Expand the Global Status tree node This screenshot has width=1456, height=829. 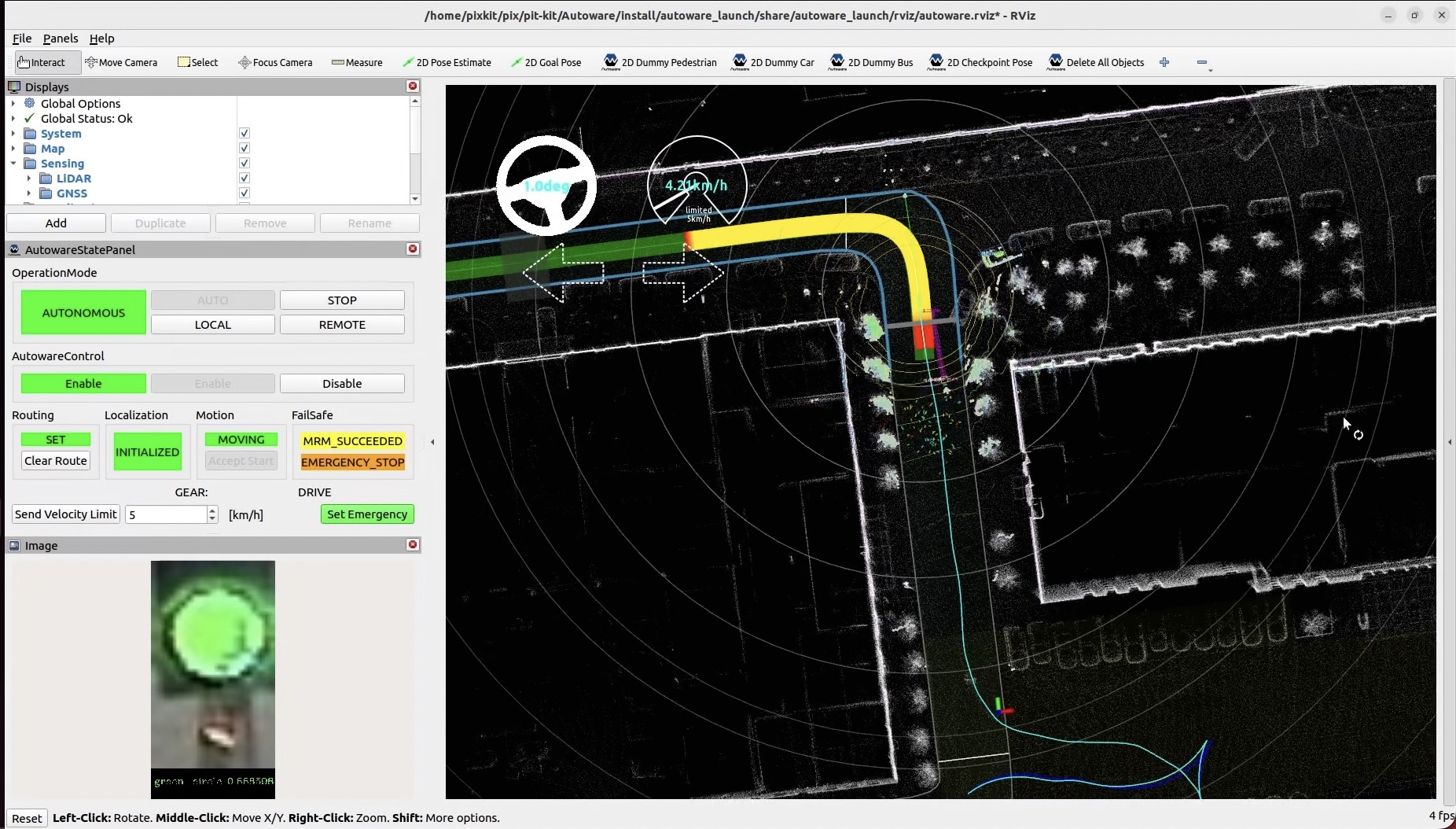[13, 118]
